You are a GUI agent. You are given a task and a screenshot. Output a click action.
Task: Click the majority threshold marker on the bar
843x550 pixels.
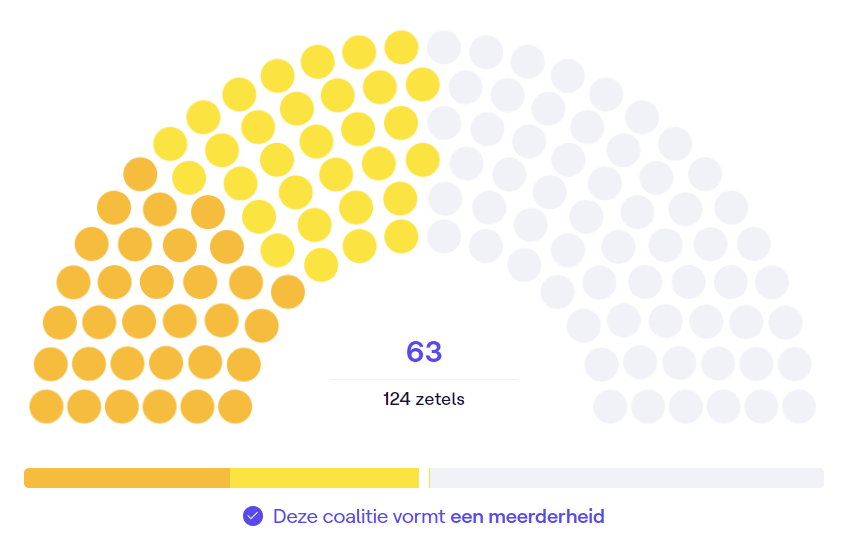click(429, 478)
